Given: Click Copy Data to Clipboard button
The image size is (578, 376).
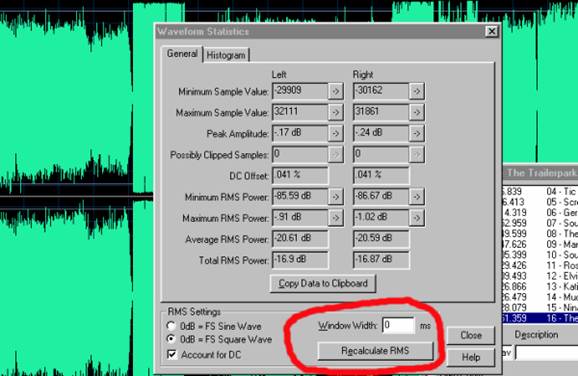Looking at the screenshot, I should tap(323, 283).
